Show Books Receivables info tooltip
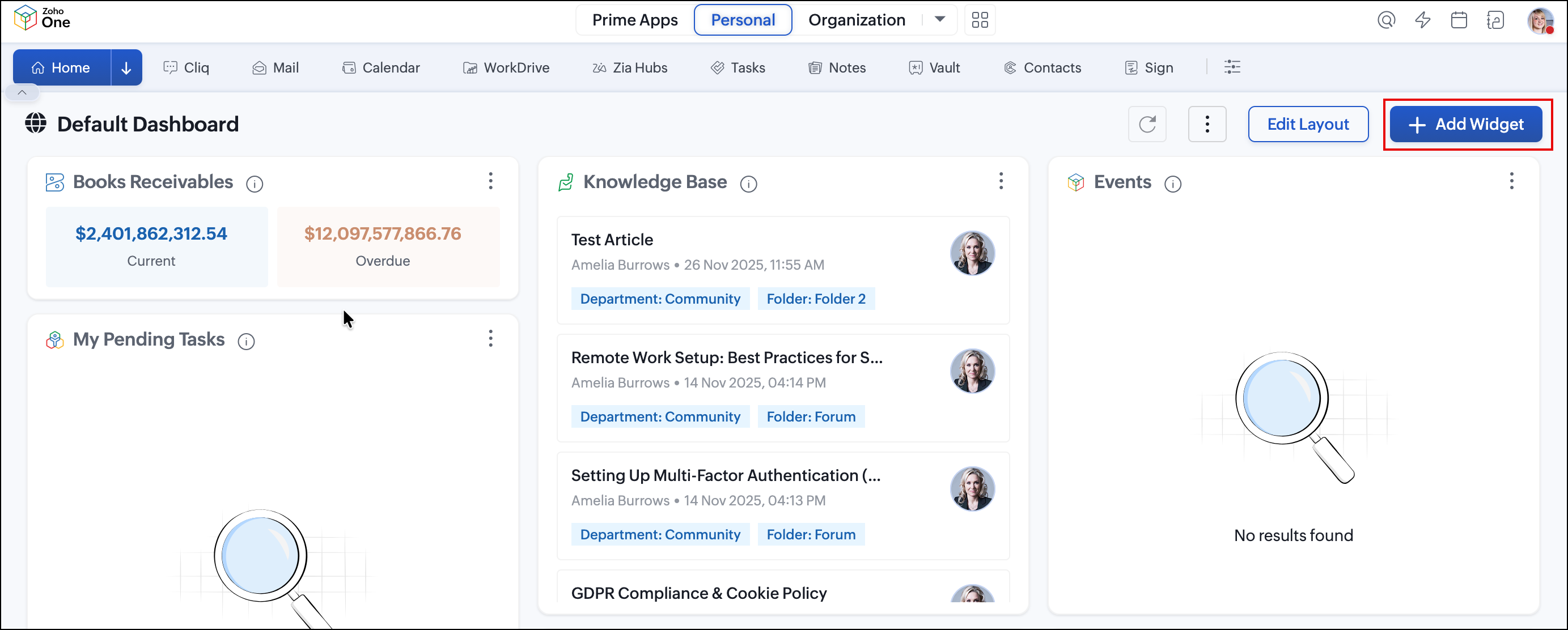The width and height of the screenshot is (1568, 630). click(x=255, y=184)
